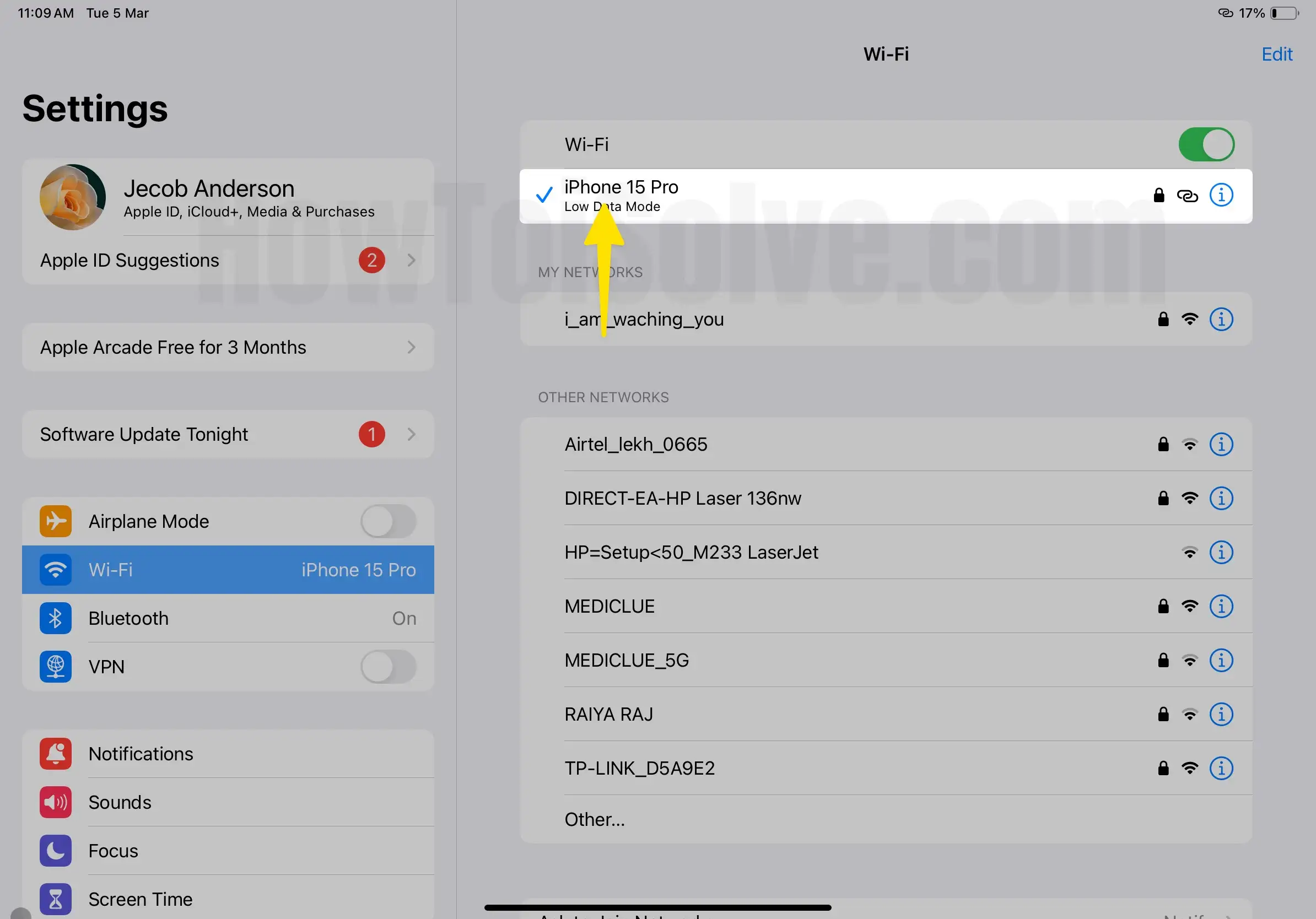The image size is (1316, 919).
Task: Expand Apple Arcade Free for 3 Months
Action: [411, 347]
